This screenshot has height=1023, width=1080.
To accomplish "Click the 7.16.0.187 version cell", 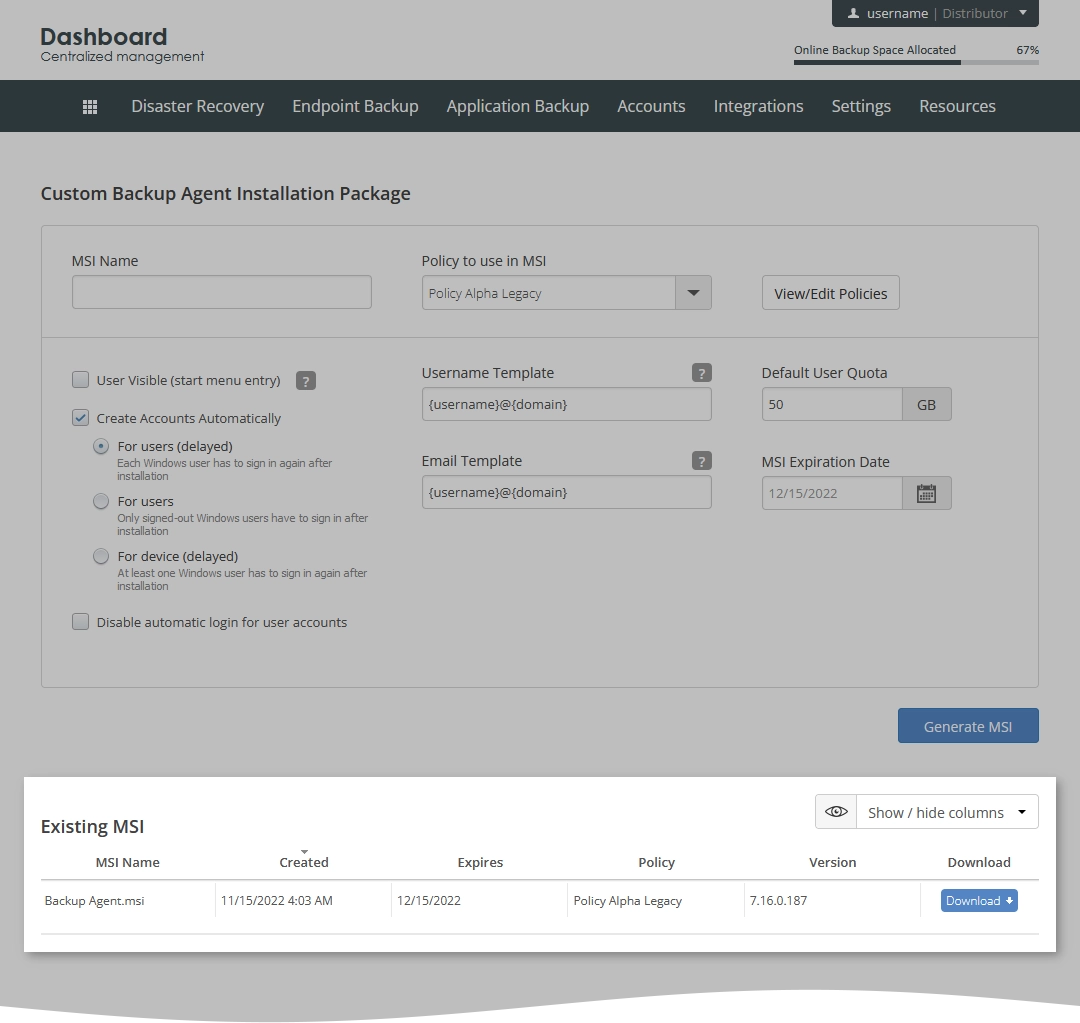I will (832, 900).
